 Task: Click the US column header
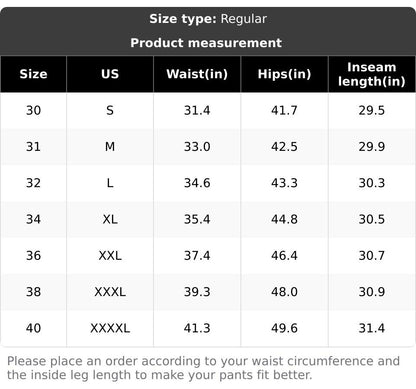110,74
